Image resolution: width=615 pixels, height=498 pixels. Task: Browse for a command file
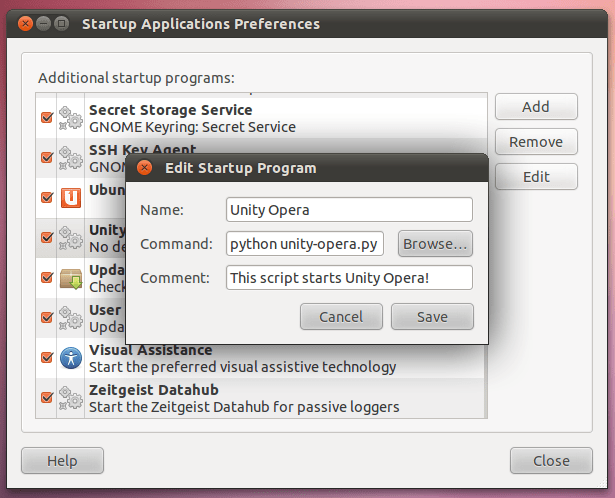435,243
